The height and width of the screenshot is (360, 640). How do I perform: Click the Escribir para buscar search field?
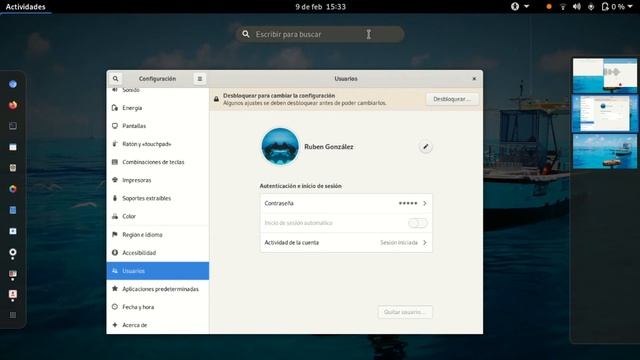click(x=320, y=34)
